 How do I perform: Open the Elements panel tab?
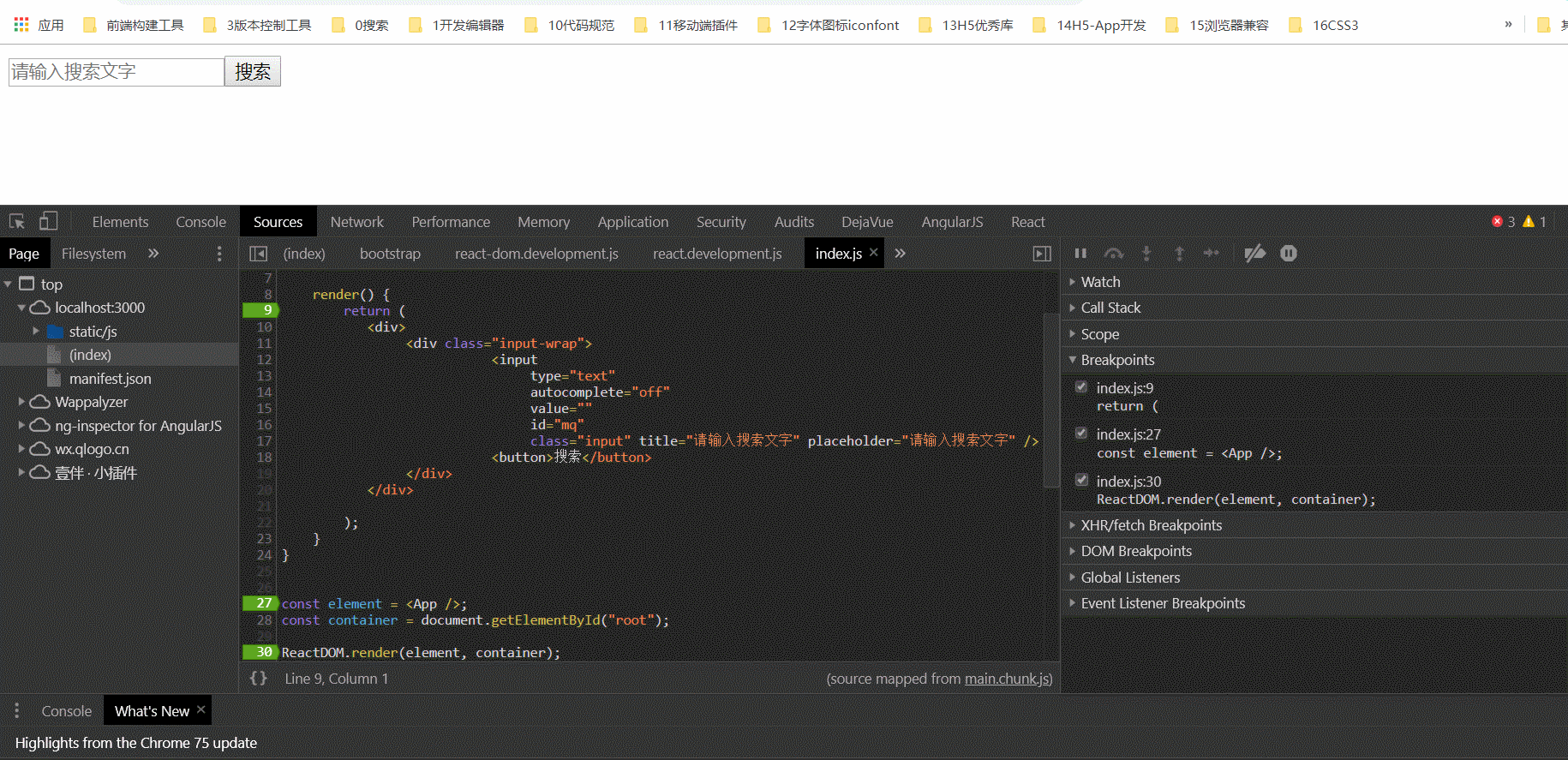point(120,222)
